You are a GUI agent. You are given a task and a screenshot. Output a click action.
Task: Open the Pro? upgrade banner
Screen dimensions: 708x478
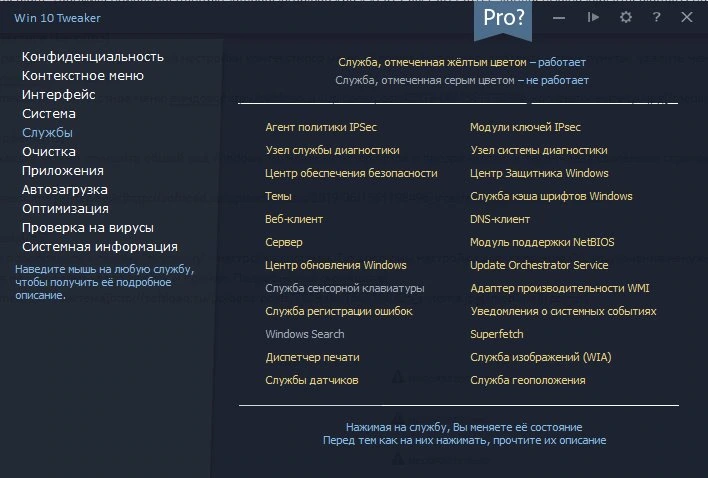click(503, 20)
